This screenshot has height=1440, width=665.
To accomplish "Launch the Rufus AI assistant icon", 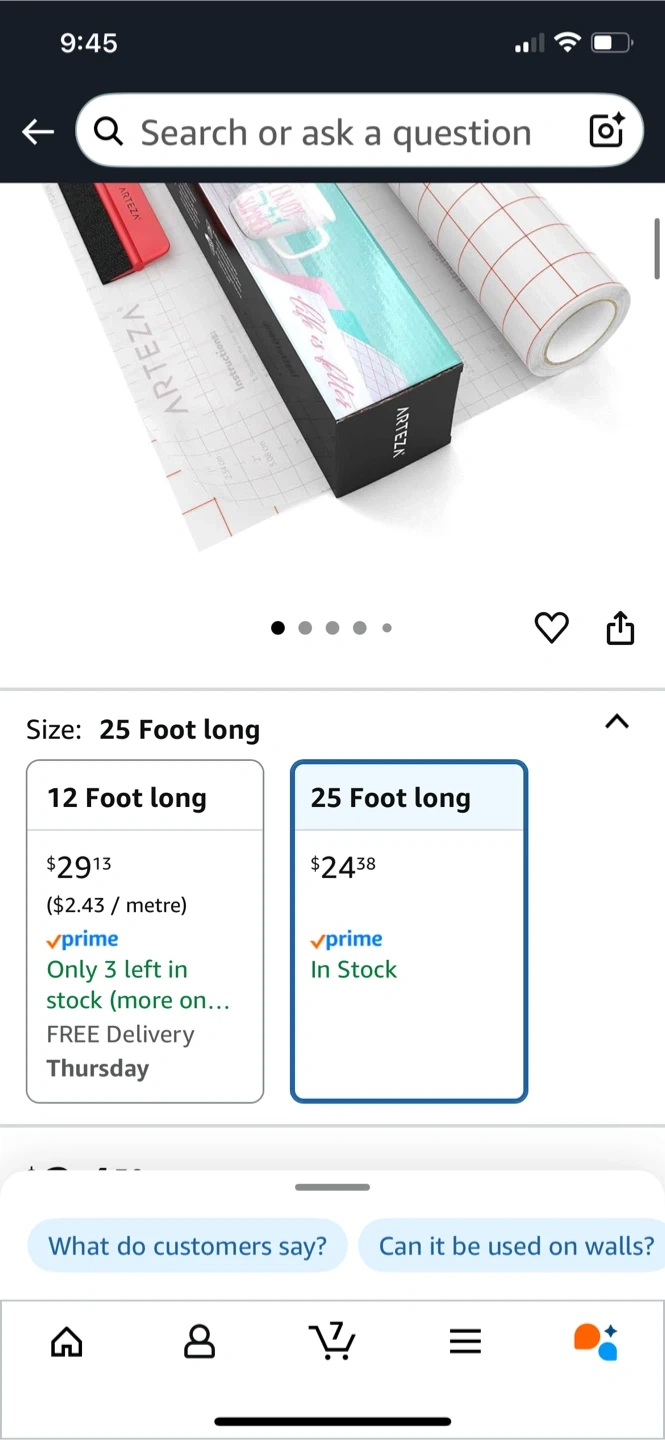I will coord(596,1341).
